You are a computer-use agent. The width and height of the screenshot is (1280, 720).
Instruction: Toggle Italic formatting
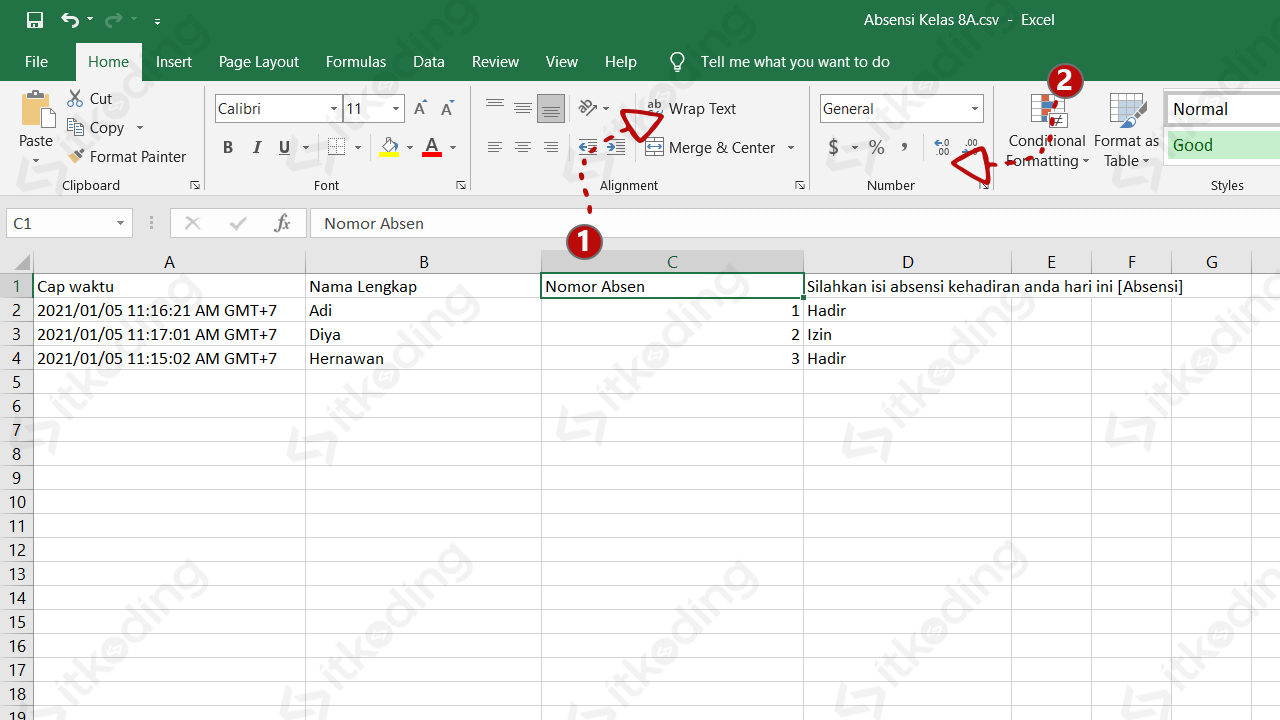pyautogui.click(x=257, y=148)
